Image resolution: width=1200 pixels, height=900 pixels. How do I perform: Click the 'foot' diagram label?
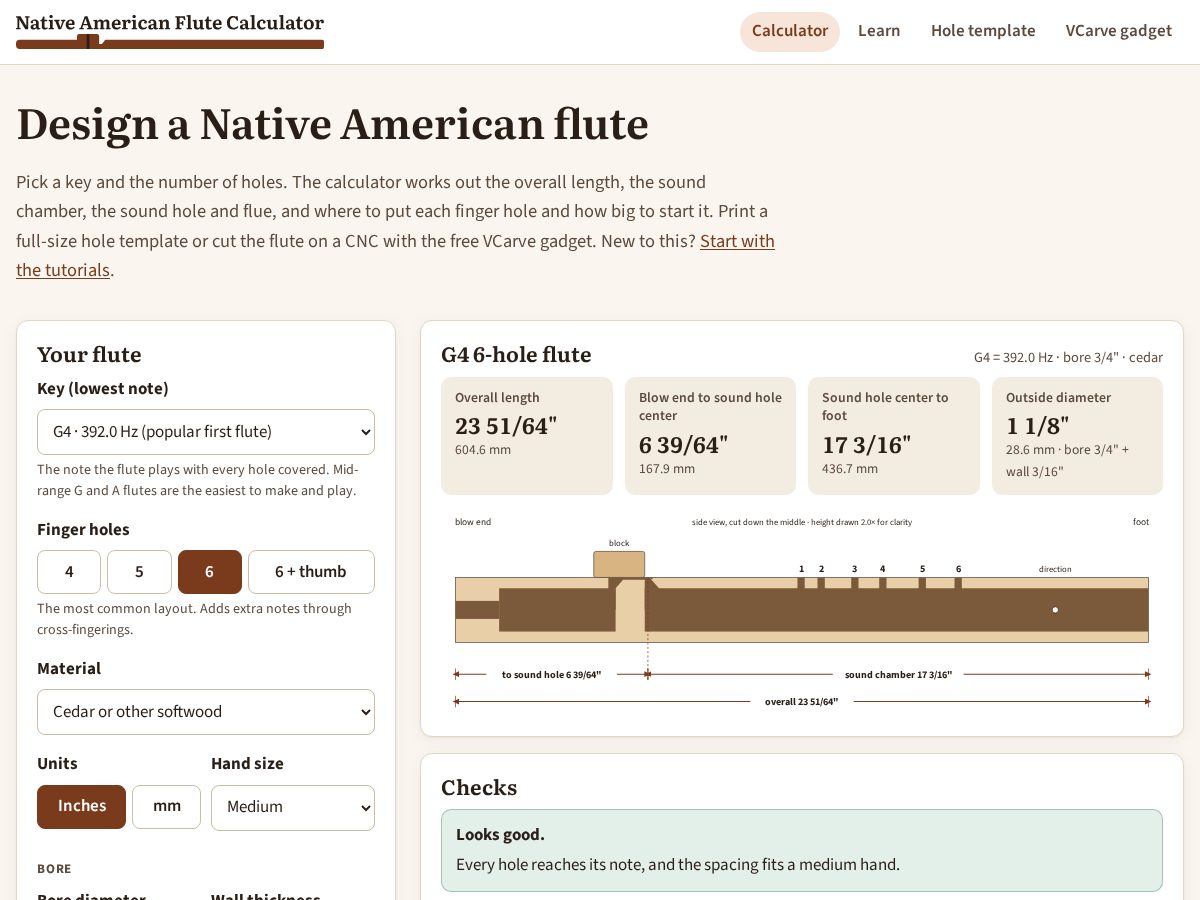[x=1141, y=522]
